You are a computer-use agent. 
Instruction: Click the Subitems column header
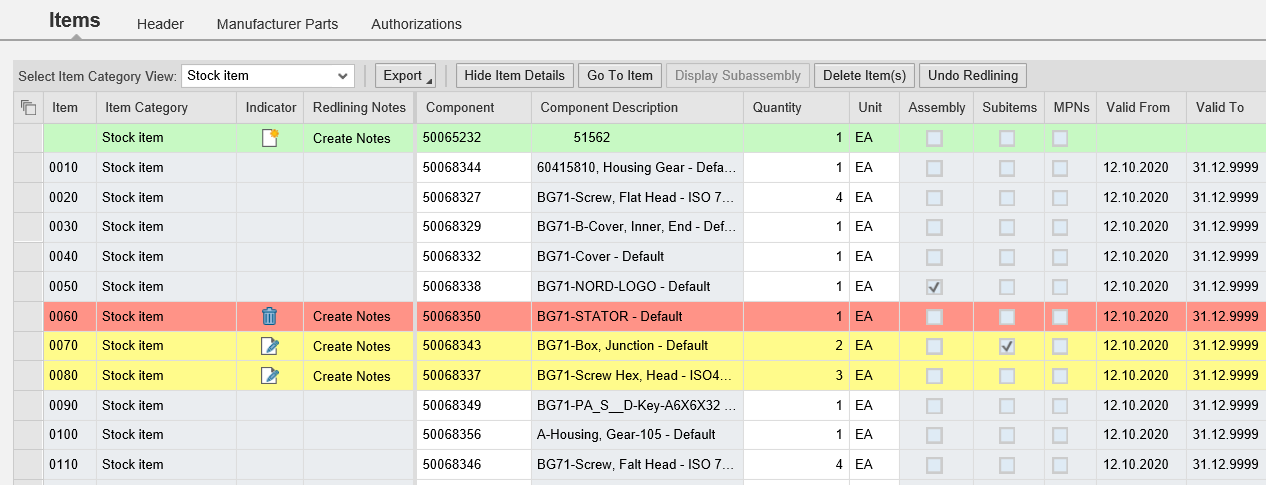point(1009,108)
